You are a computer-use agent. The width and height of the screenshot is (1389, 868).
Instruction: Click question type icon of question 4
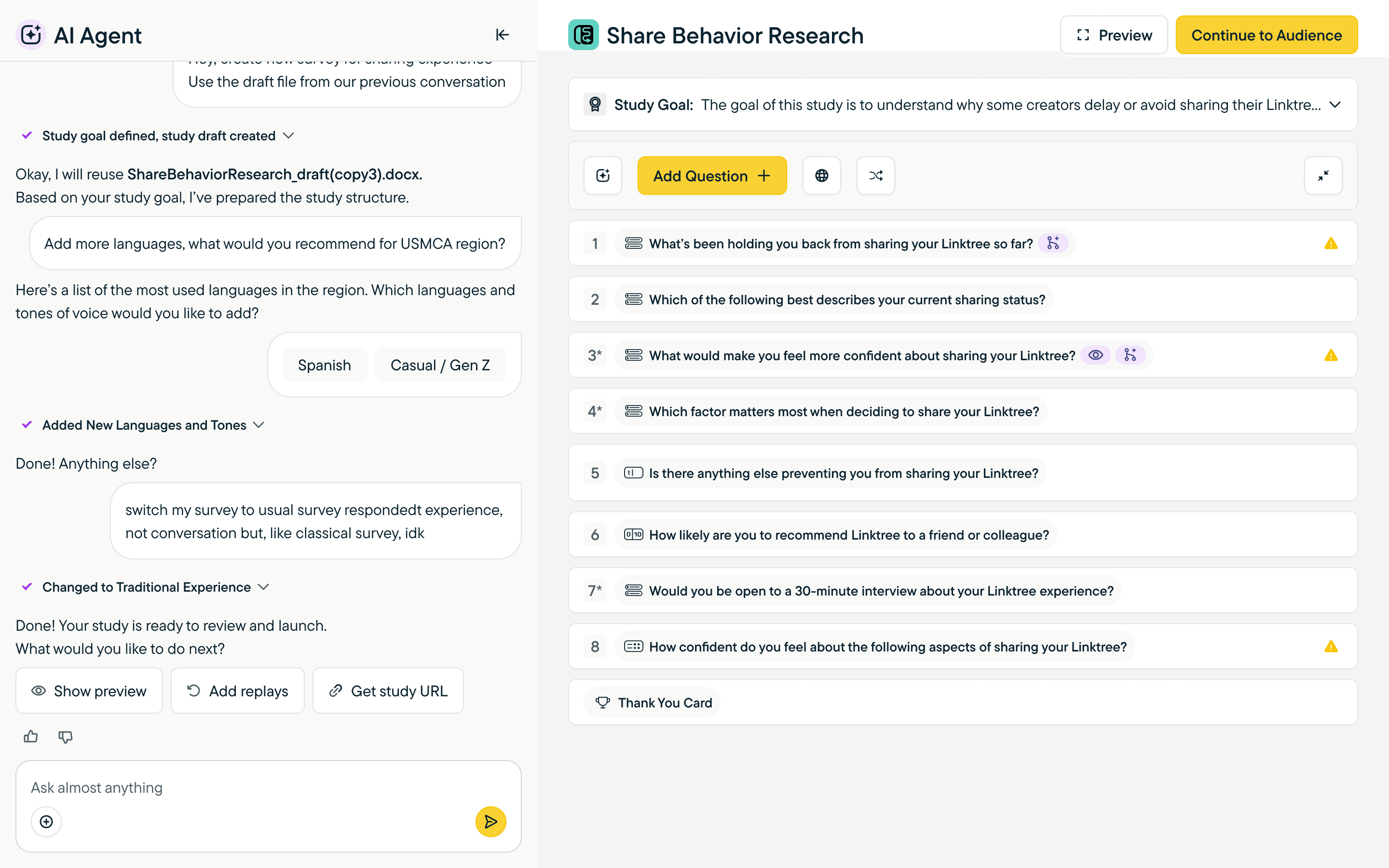634,411
